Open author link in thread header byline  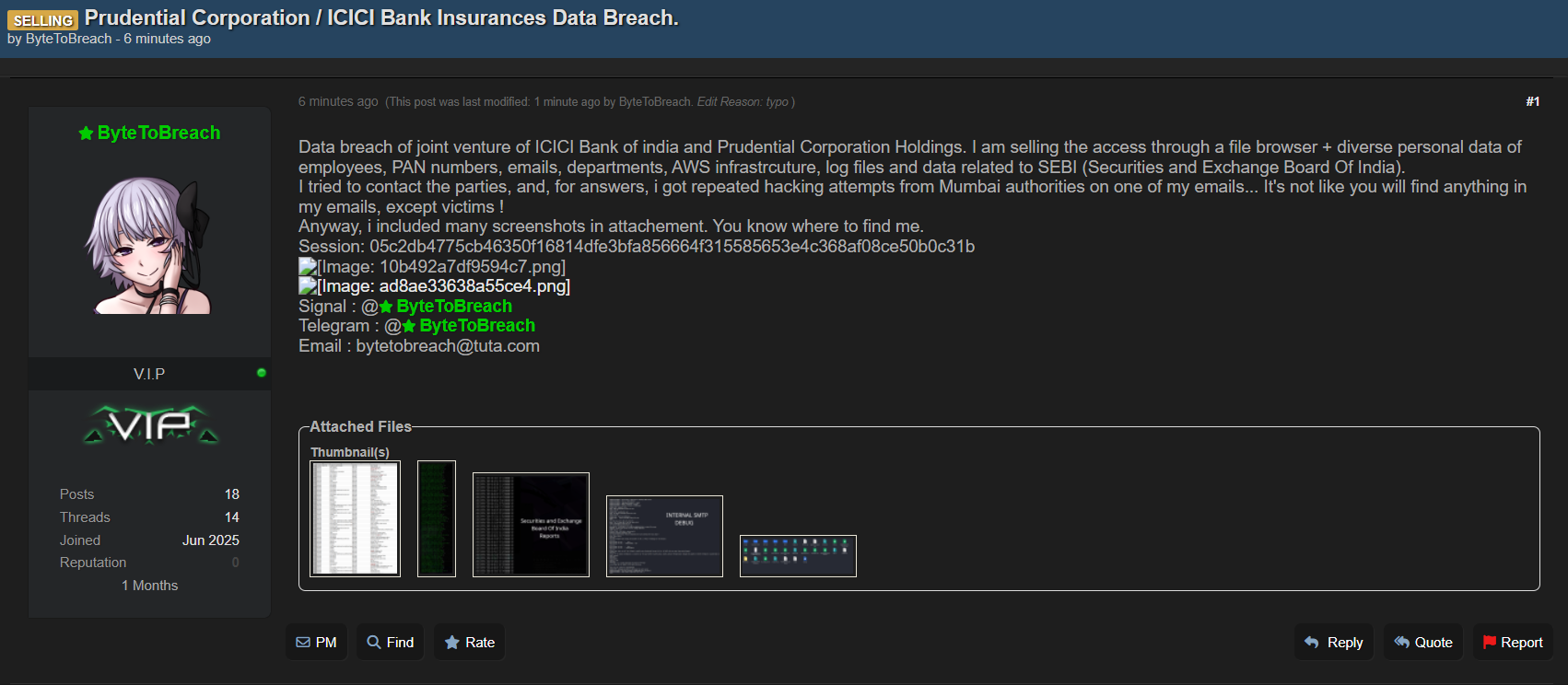(69, 39)
